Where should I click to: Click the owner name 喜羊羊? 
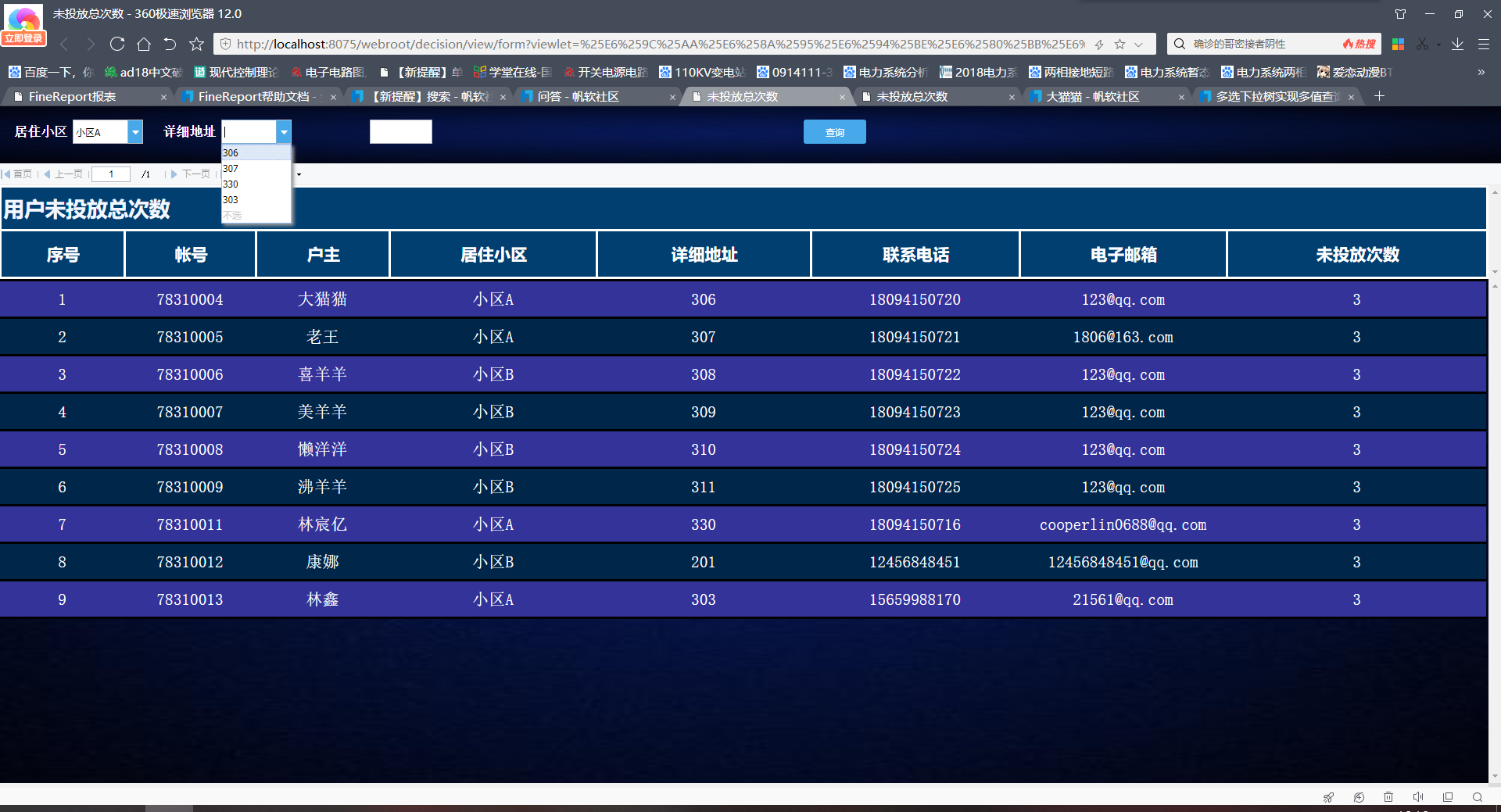coord(322,374)
